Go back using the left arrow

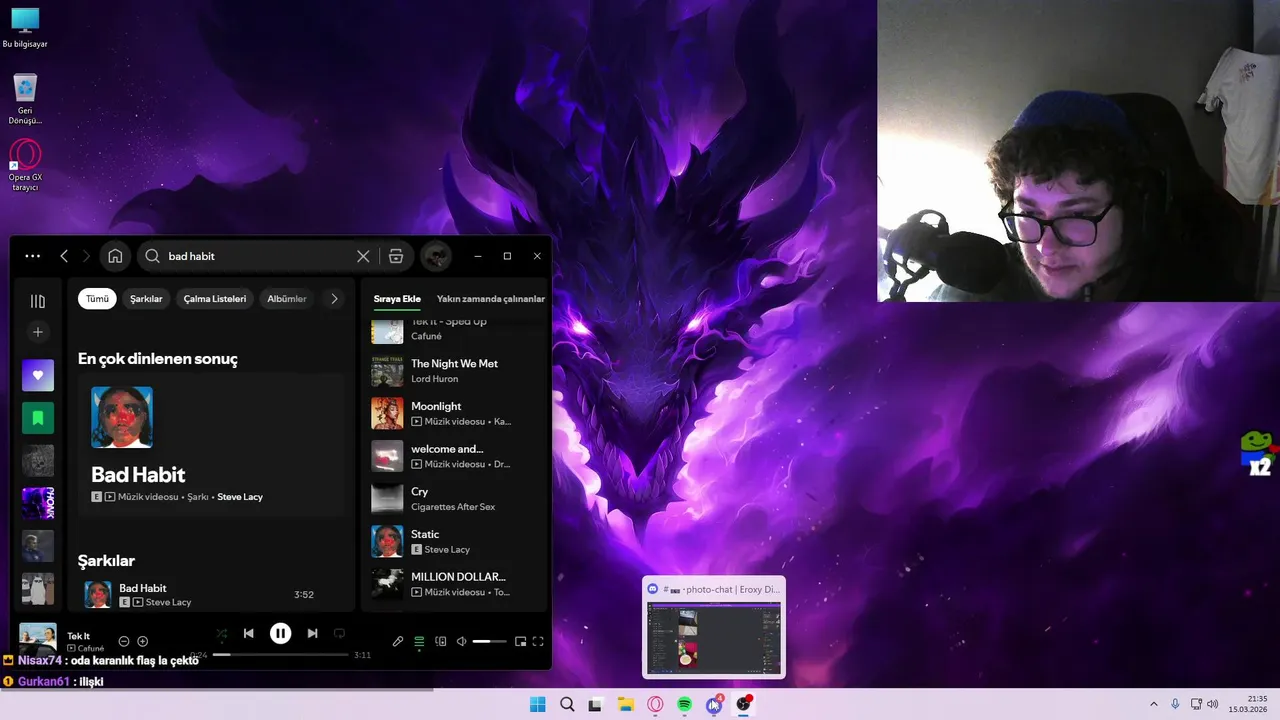pyautogui.click(x=64, y=256)
